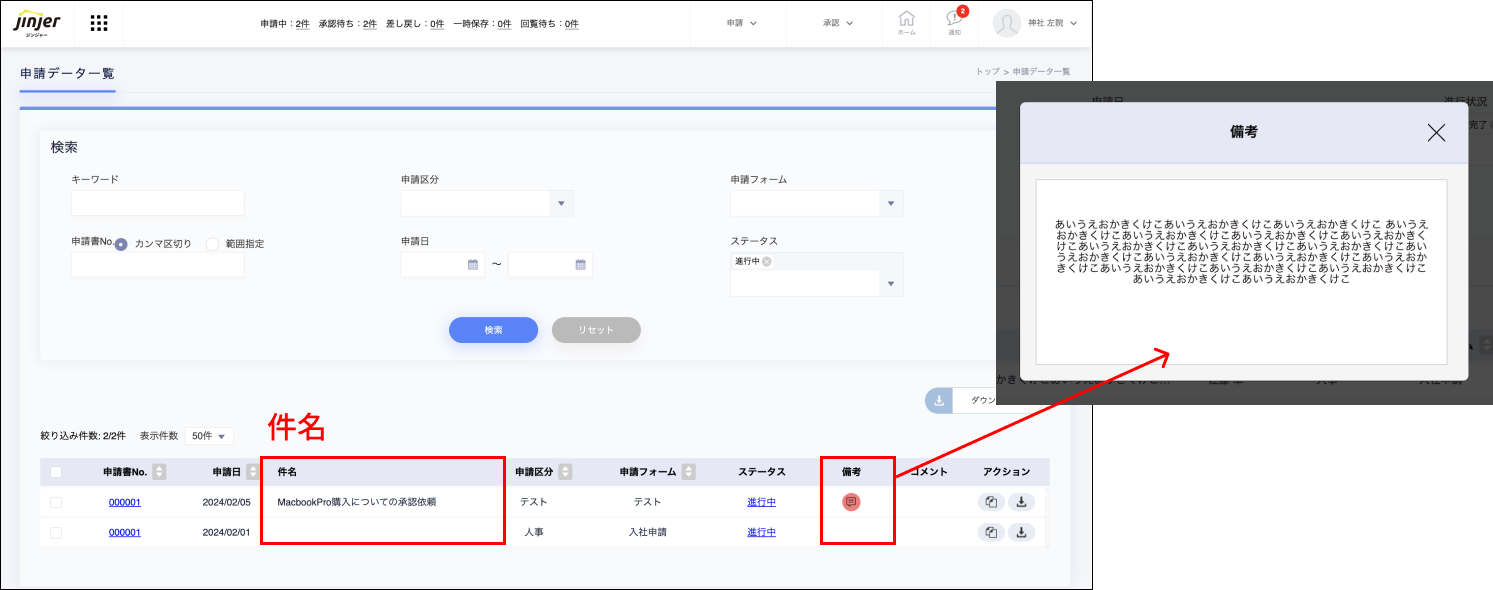Select the 範囲指定 radio button
This screenshot has height=590, width=1493.
pos(212,244)
